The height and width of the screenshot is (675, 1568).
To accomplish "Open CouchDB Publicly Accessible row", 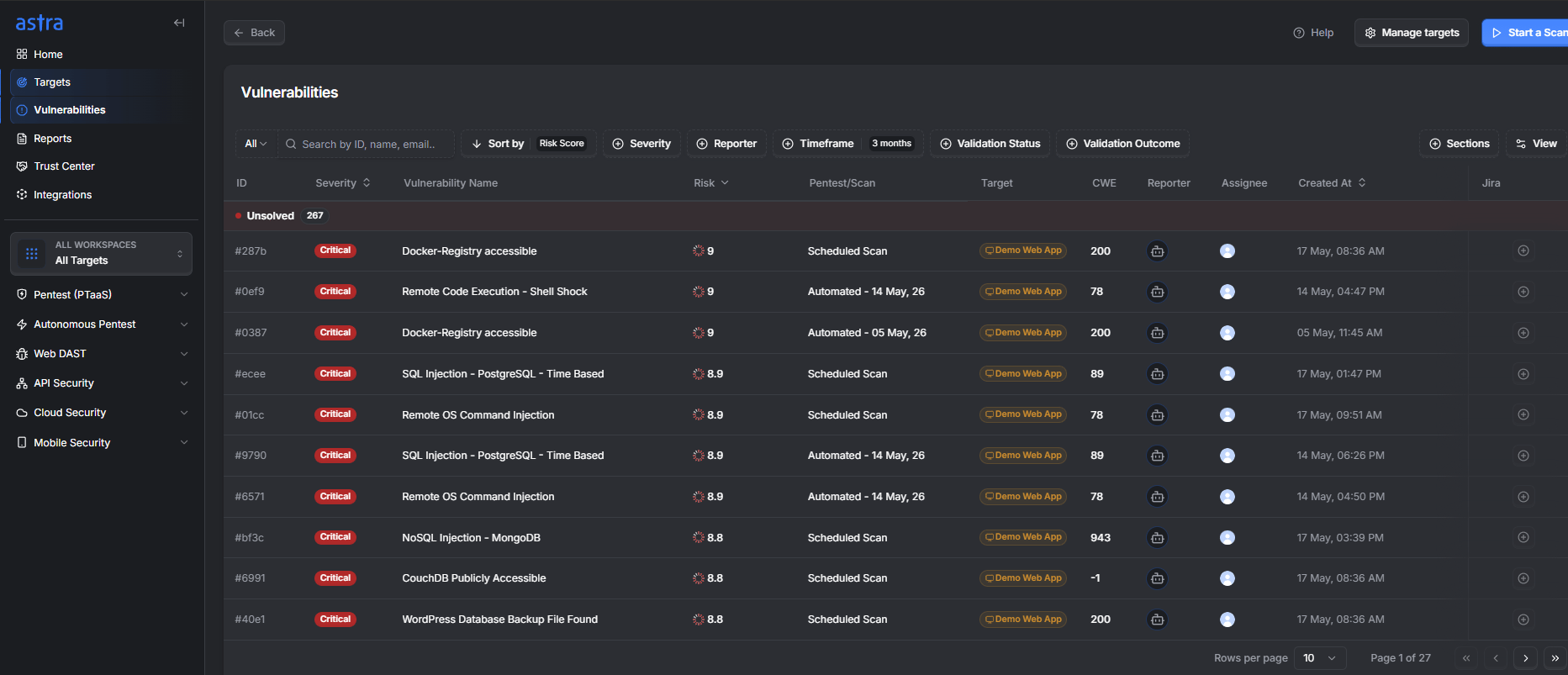I will point(473,578).
